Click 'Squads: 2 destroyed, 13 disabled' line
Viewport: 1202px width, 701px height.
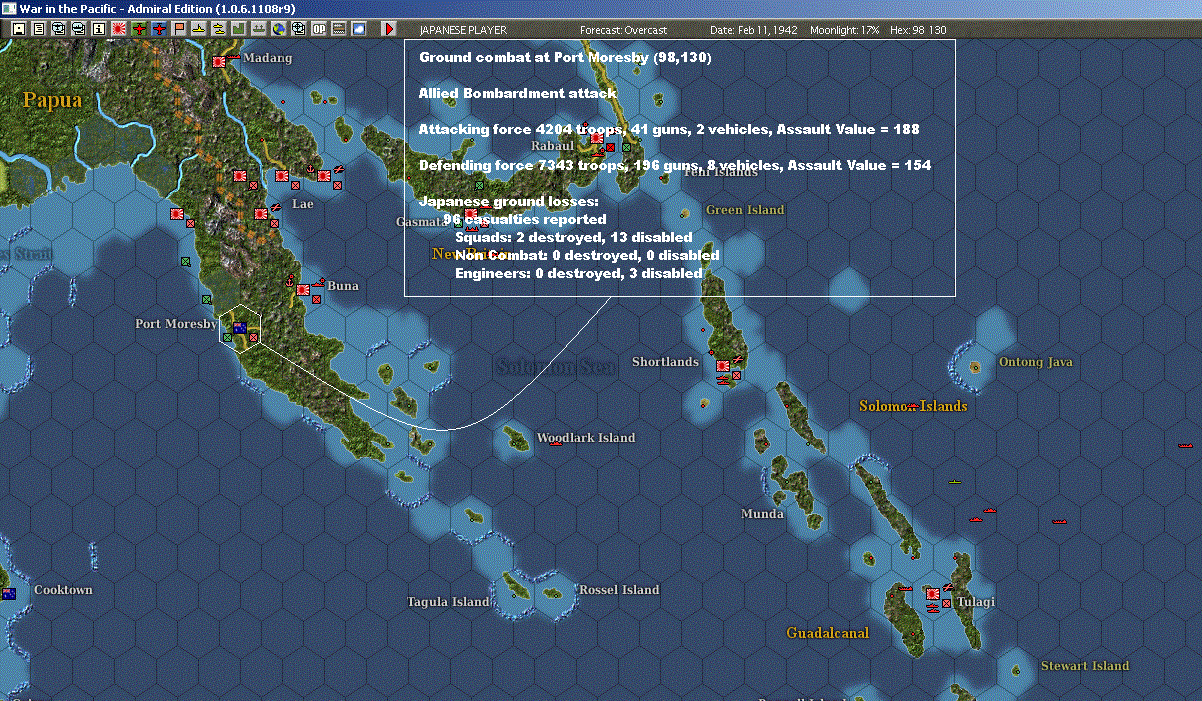click(573, 238)
